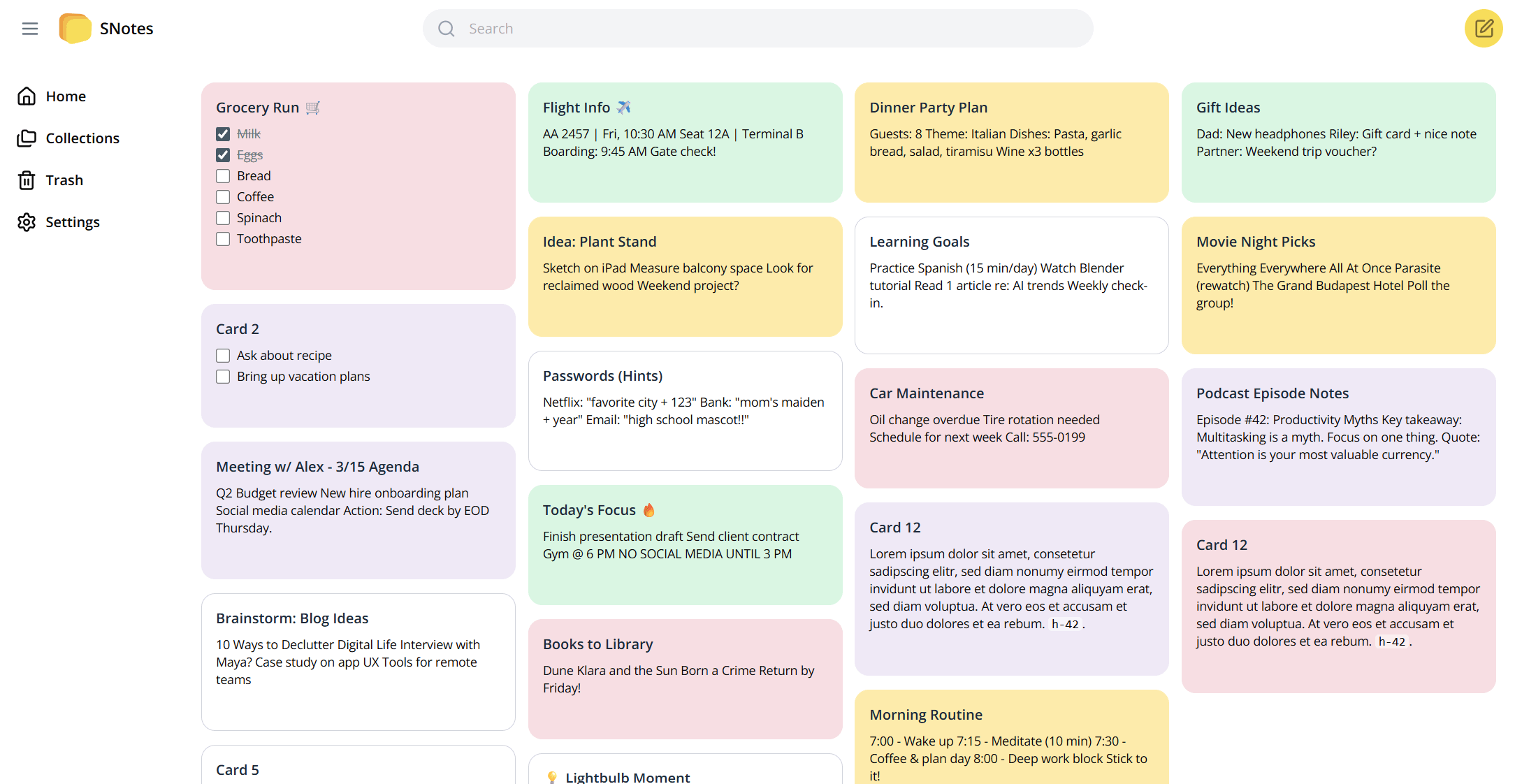
Task: Open the Movie Night Picks note
Action: point(1338,285)
